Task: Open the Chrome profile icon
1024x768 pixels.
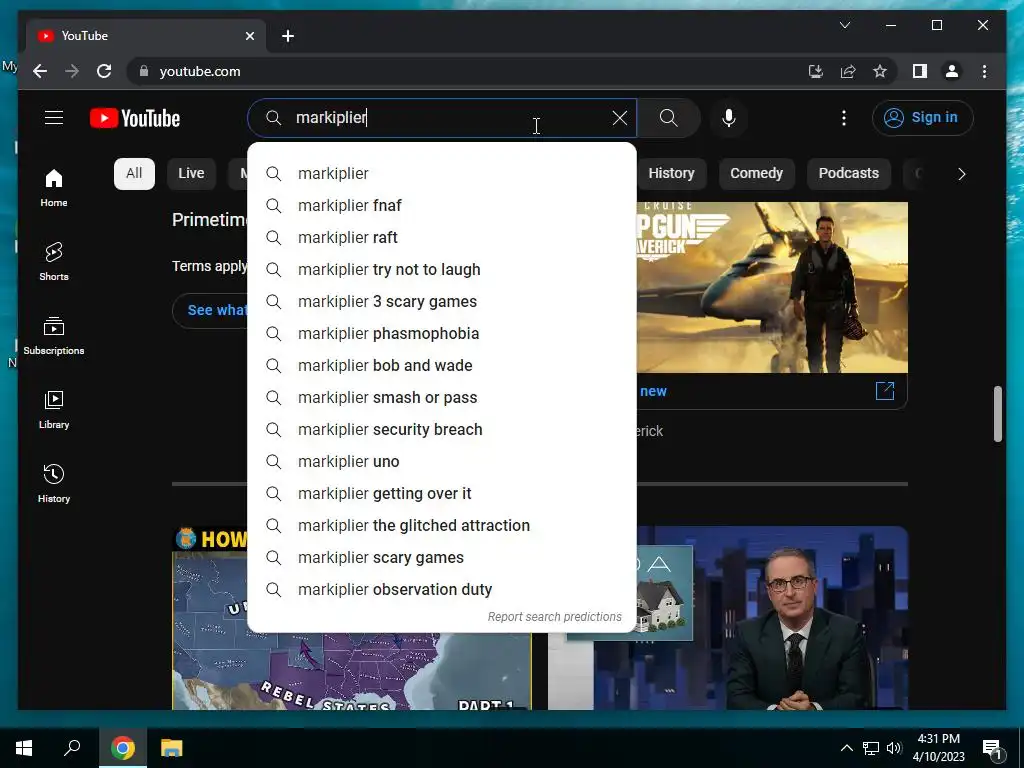Action: [952, 71]
